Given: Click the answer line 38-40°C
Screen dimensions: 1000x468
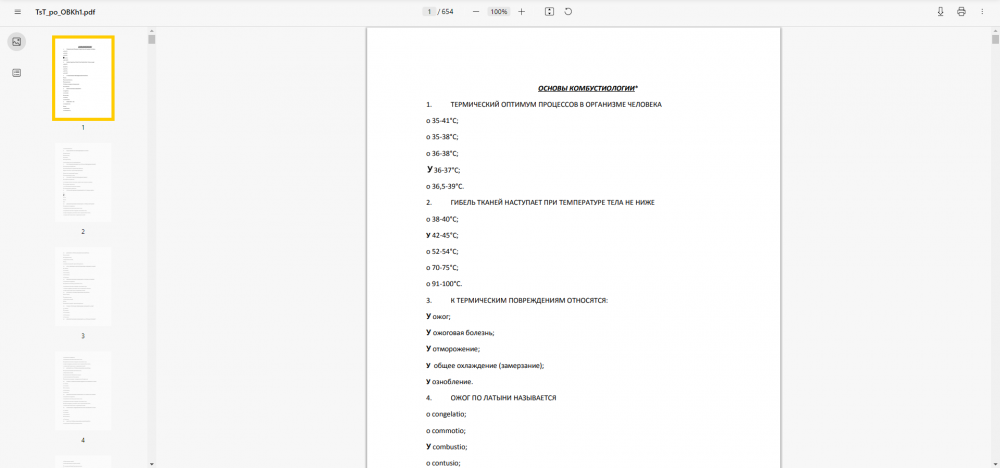Looking at the screenshot, I should point(442,219).
